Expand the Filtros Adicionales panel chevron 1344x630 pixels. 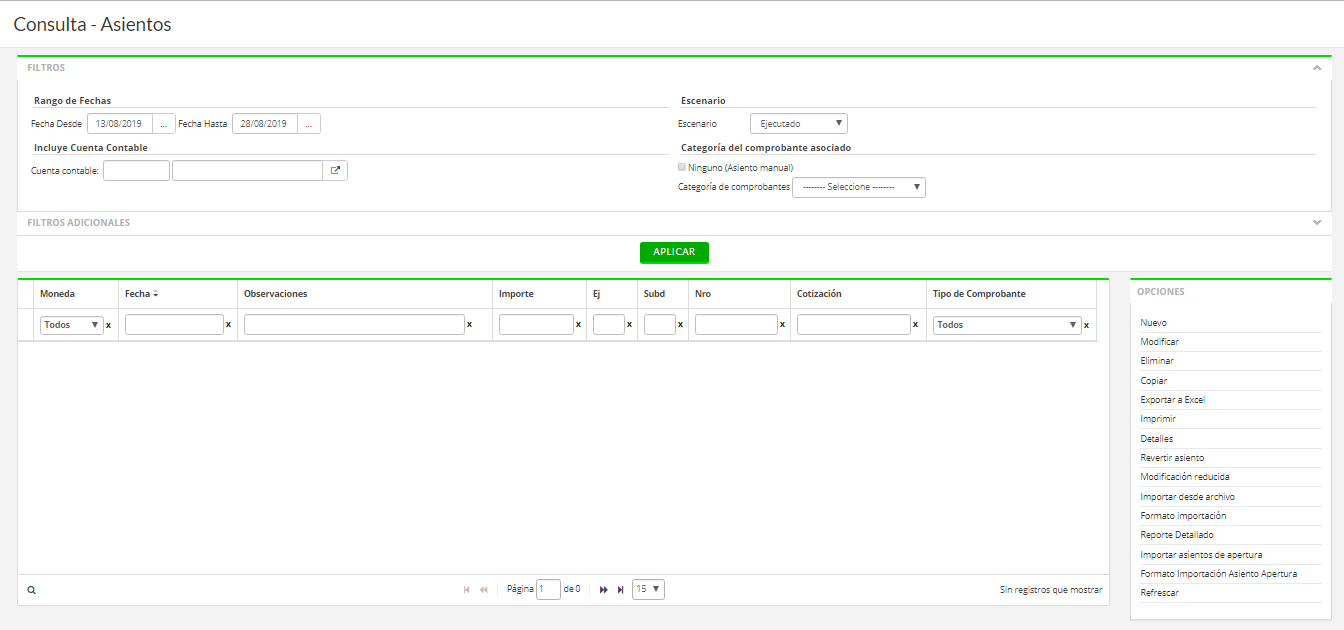pyautogui.click(x=1317, y=223)
